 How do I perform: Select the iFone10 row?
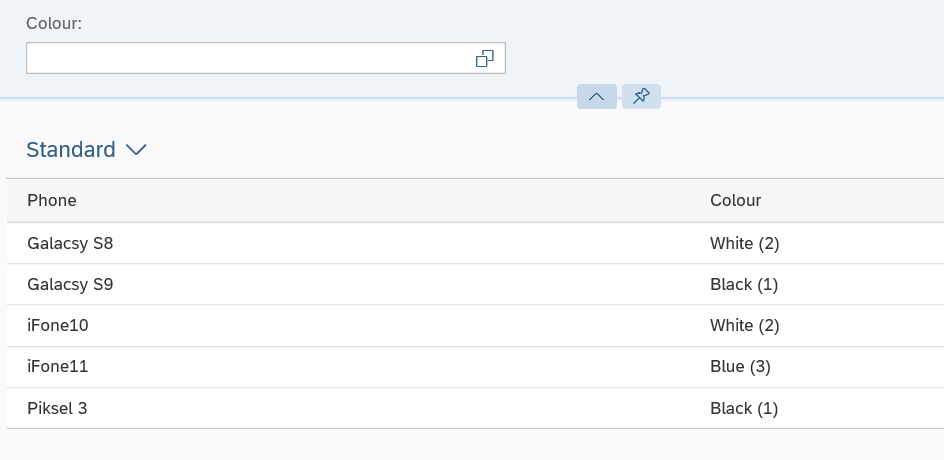click(x=475, y=326)
